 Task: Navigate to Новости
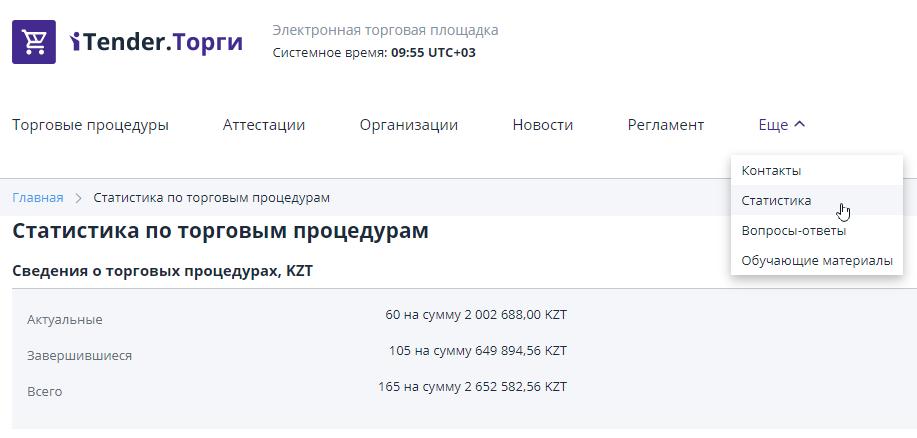coord(542,125)
